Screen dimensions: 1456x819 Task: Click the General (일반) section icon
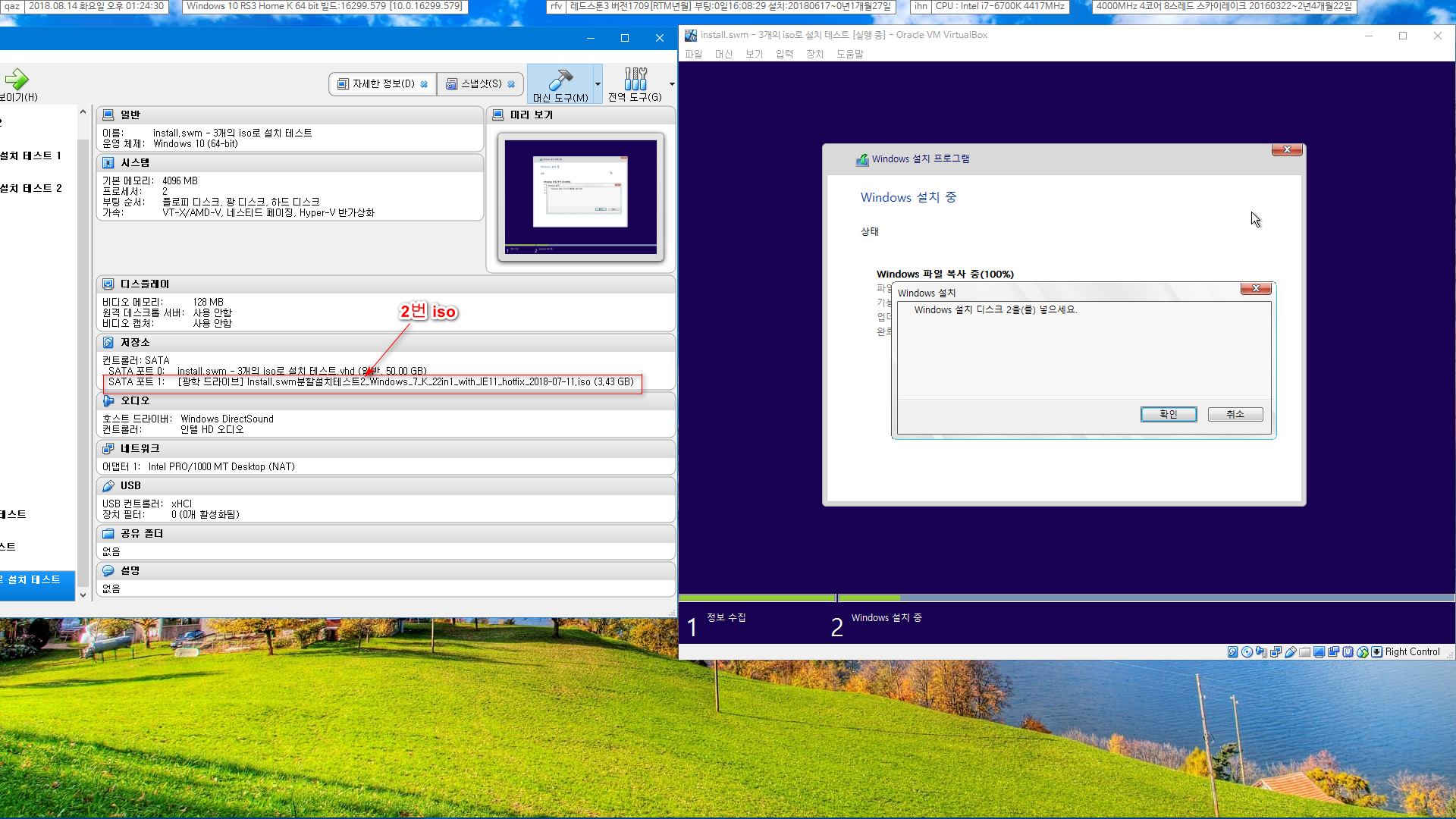[108, 115]
